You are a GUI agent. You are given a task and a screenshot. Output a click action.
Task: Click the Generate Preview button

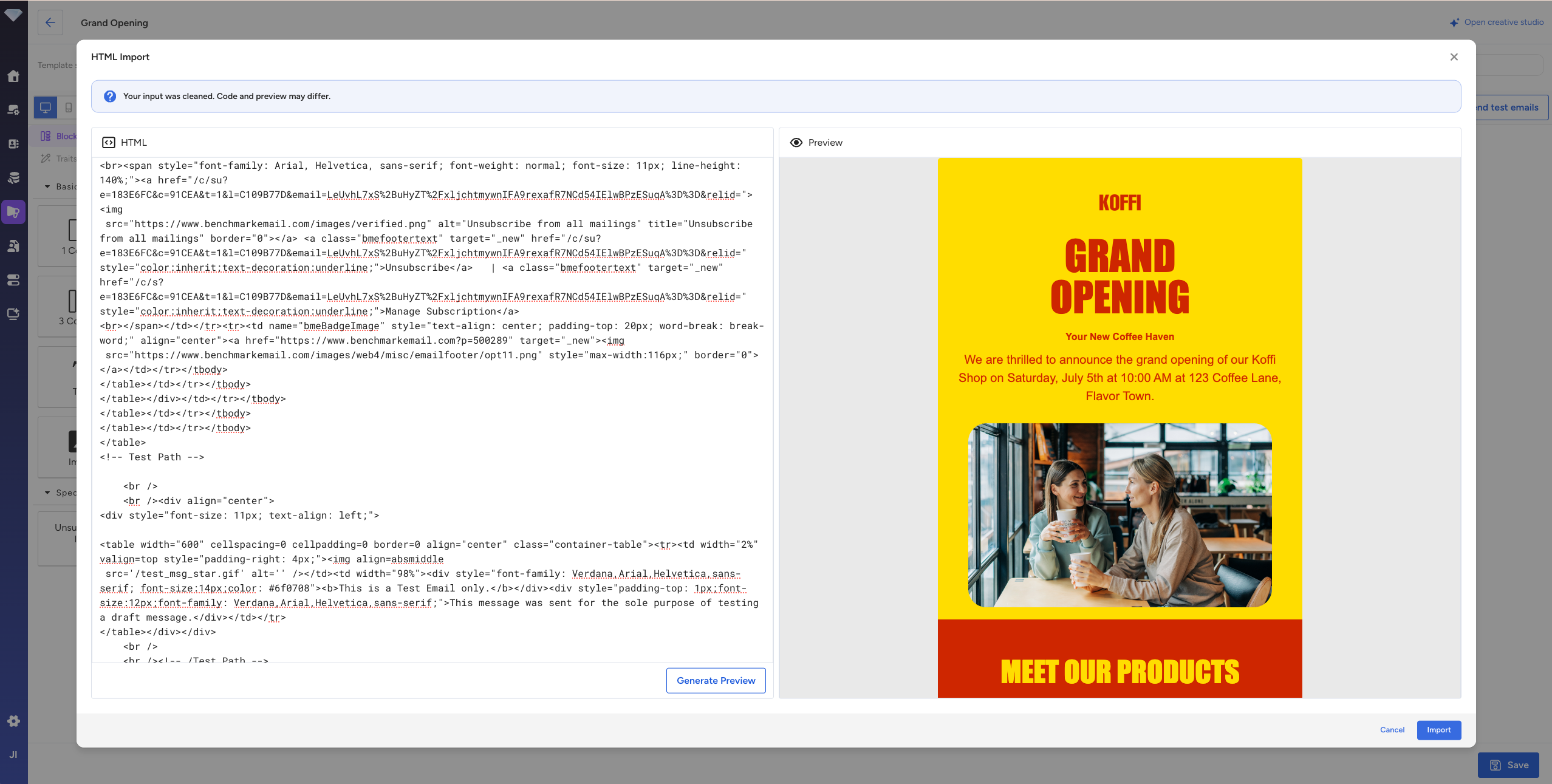[x=716, y=680]
